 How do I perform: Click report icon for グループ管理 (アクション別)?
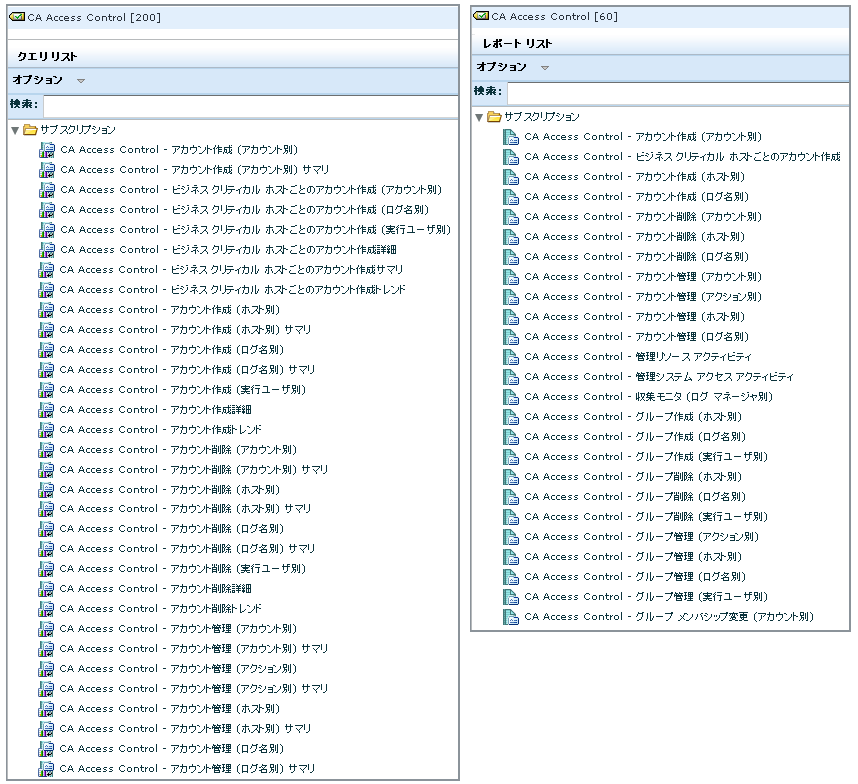point(511,537)
